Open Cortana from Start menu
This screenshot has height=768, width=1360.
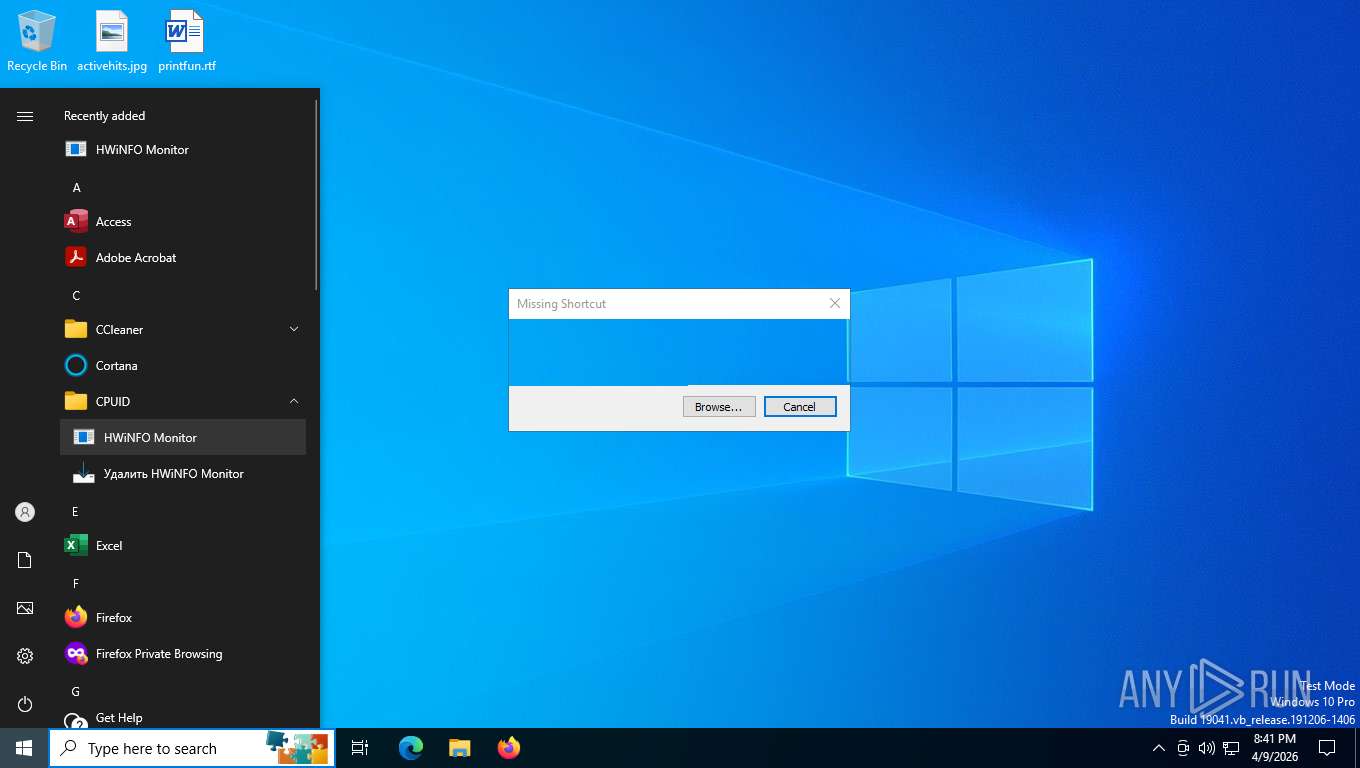pos(183,365)
